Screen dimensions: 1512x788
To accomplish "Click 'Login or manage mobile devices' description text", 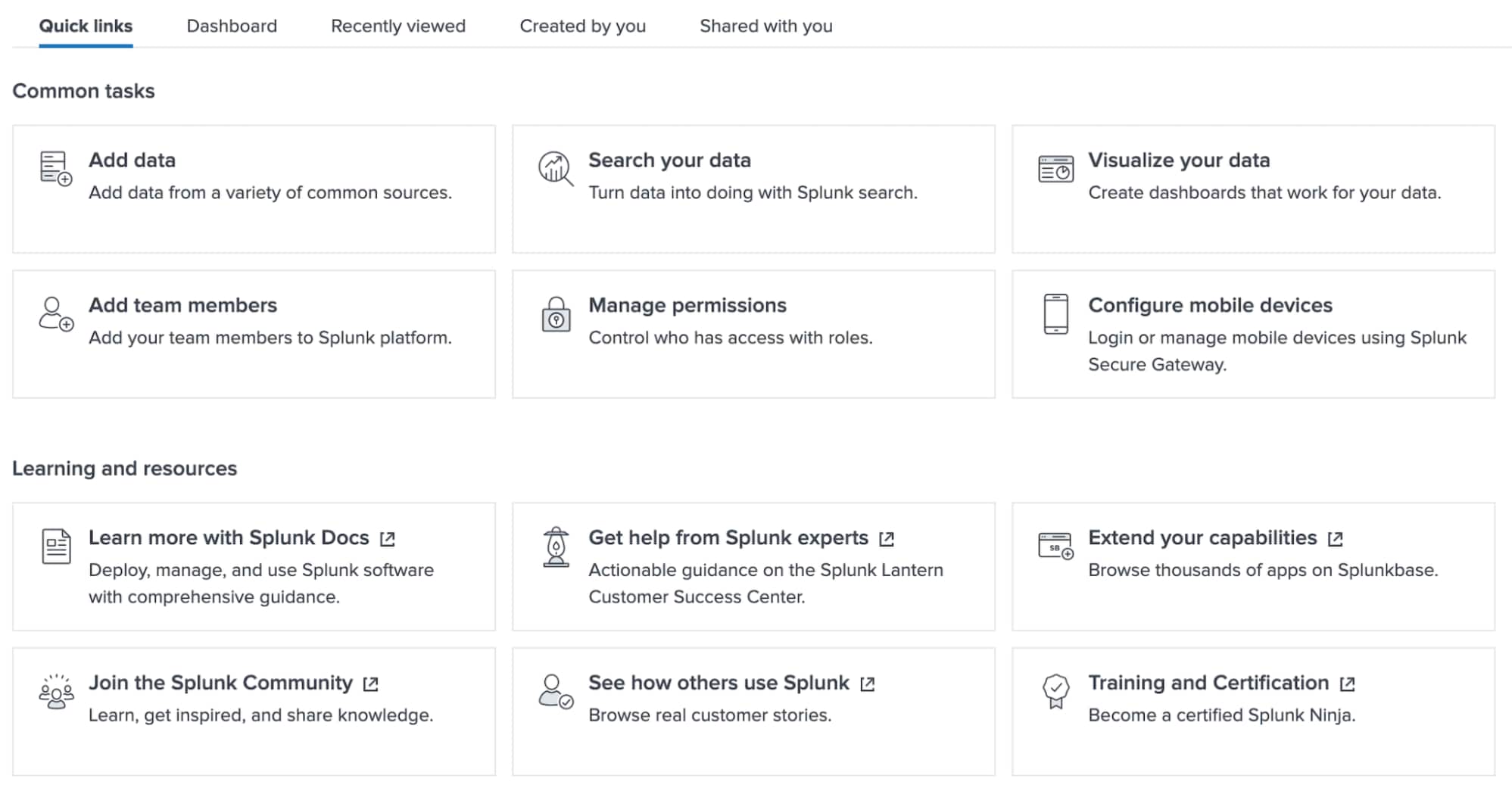I will point(1277,351).
